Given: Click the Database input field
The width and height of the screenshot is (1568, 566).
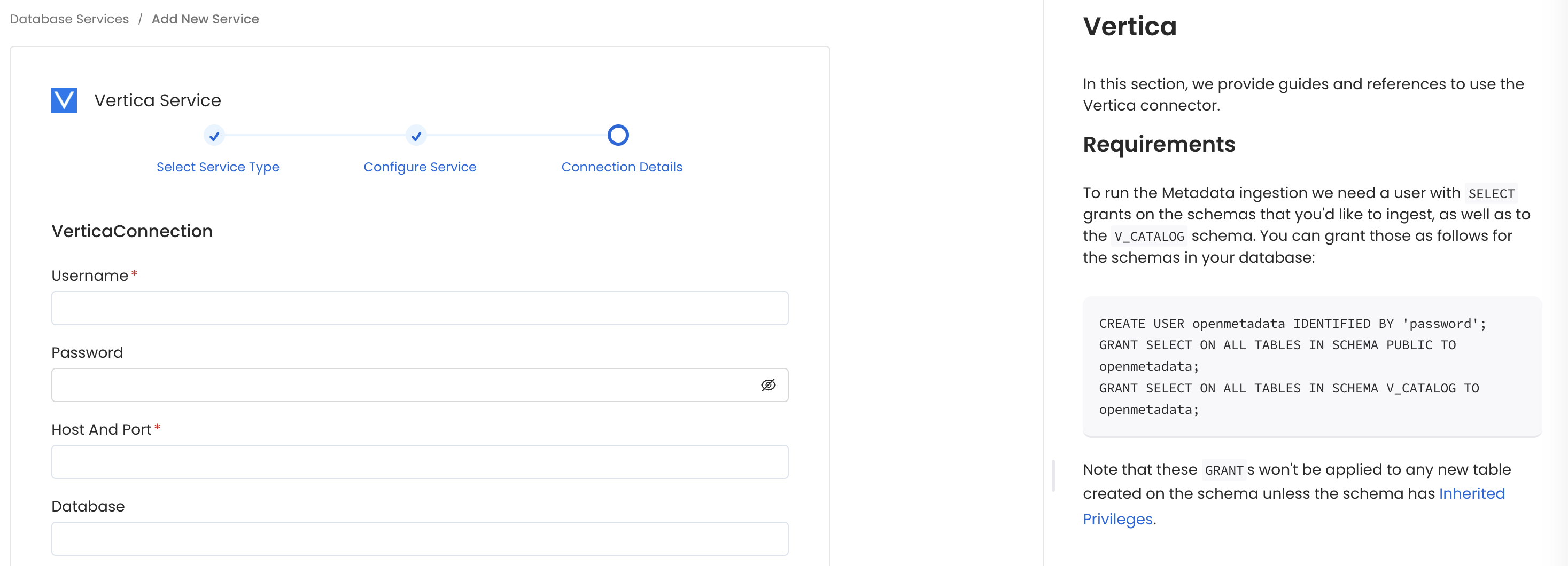Looking at the screenshot, I should point(420,539).
